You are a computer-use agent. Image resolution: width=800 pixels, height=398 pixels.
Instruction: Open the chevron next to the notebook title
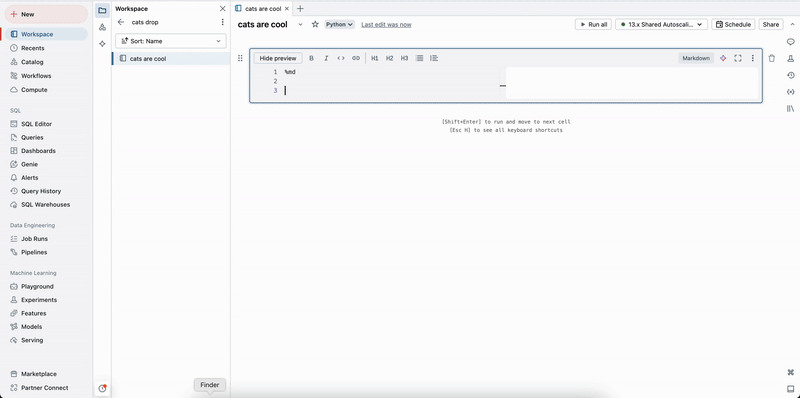pos(300,24)
